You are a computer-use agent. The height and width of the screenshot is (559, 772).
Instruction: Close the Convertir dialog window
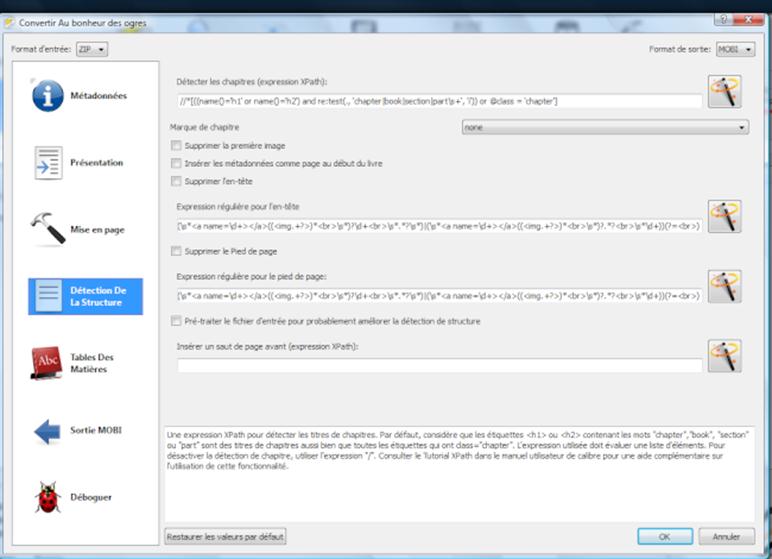pos(748,19)
